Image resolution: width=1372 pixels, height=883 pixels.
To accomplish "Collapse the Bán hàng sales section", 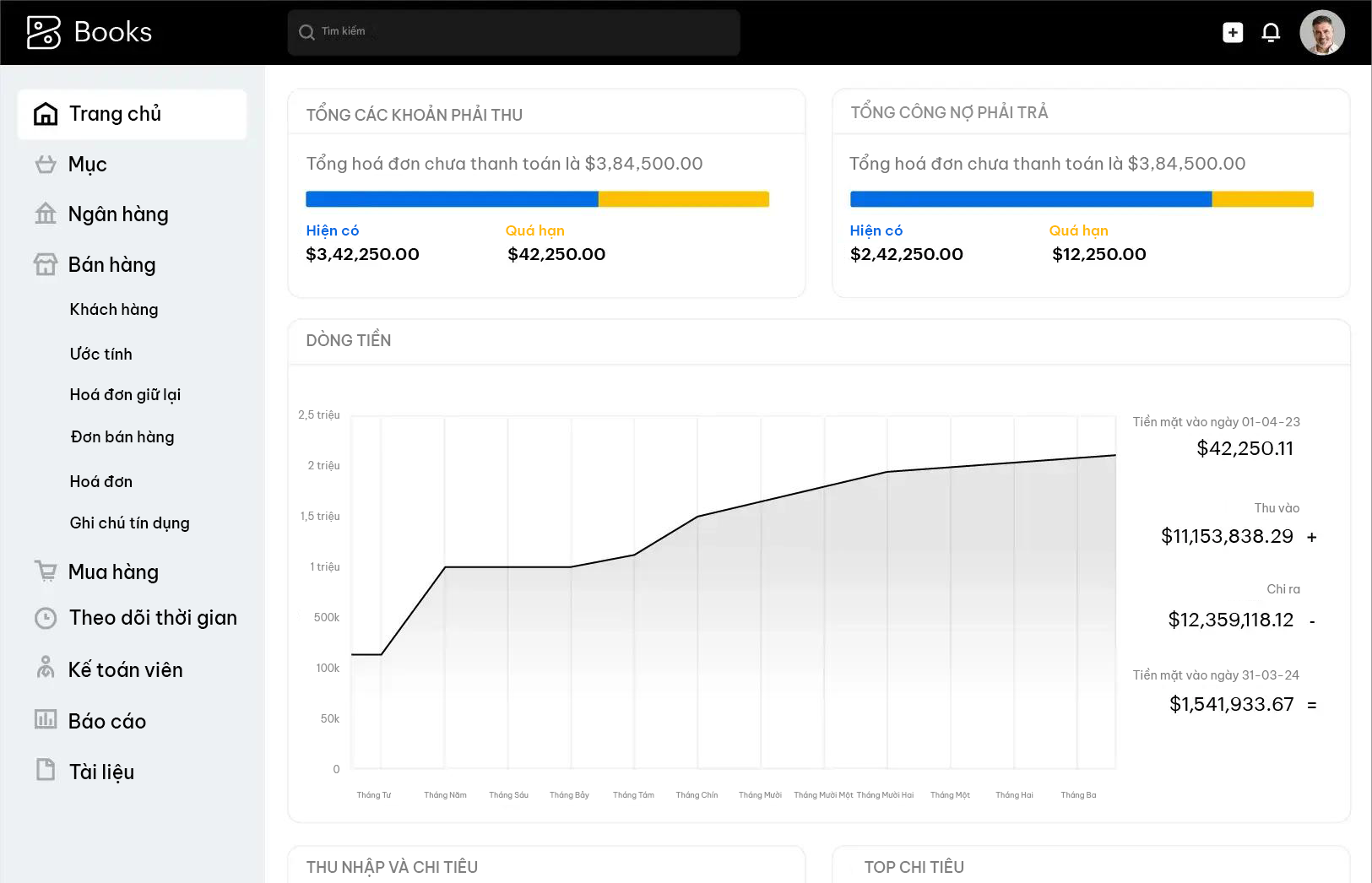I will click(x=111, y=265).
